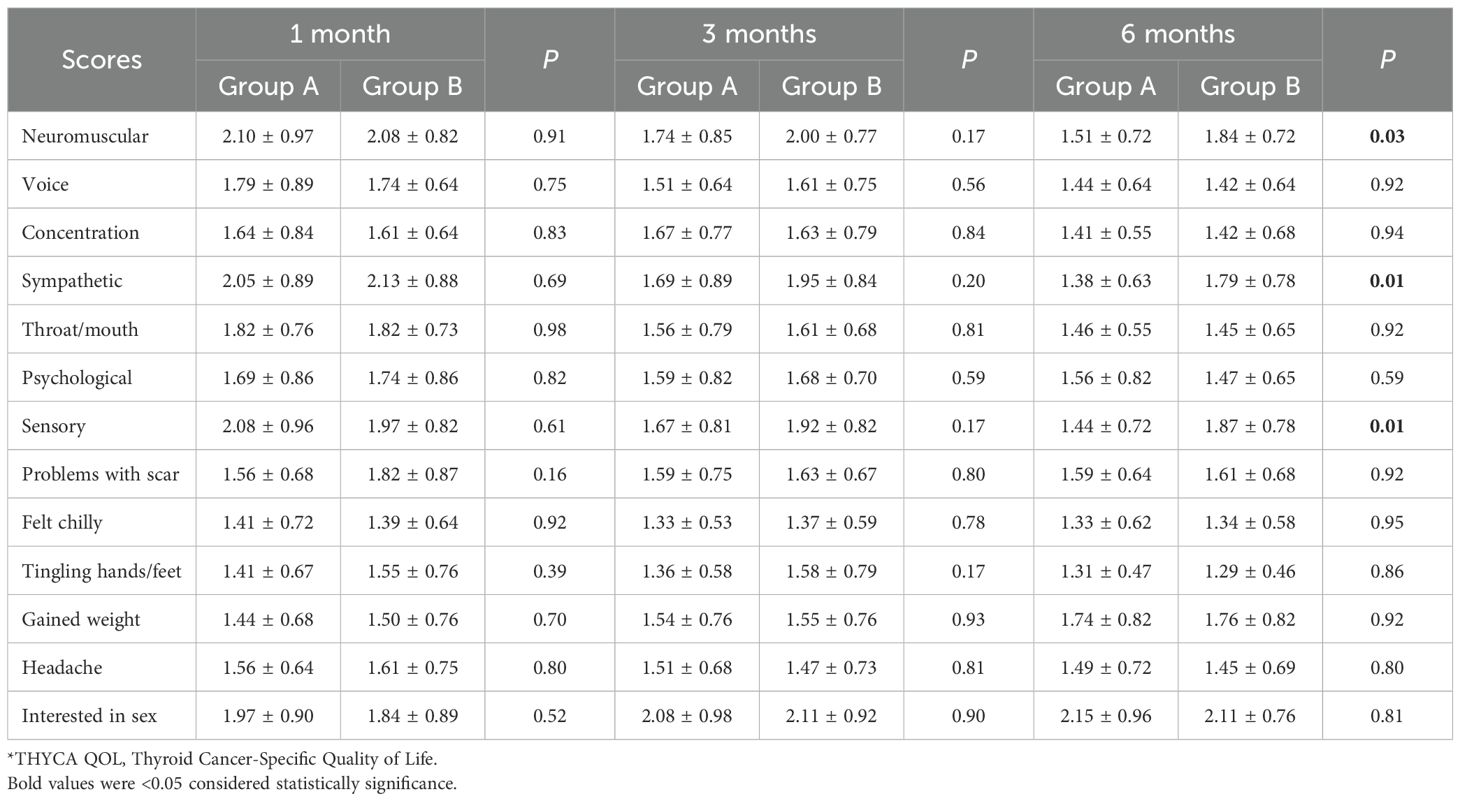
Task: Click the 2.15 ± 0.96 cell
Action: [1105, 716]
